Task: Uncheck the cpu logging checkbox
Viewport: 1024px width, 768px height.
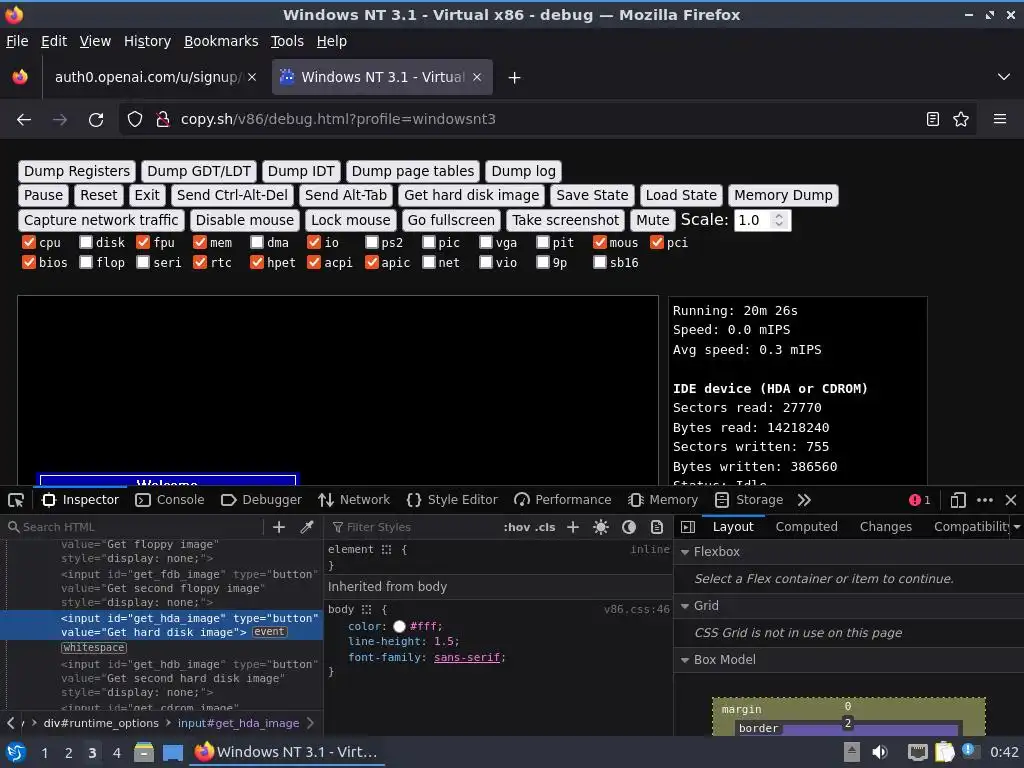Action: [29, 243]
